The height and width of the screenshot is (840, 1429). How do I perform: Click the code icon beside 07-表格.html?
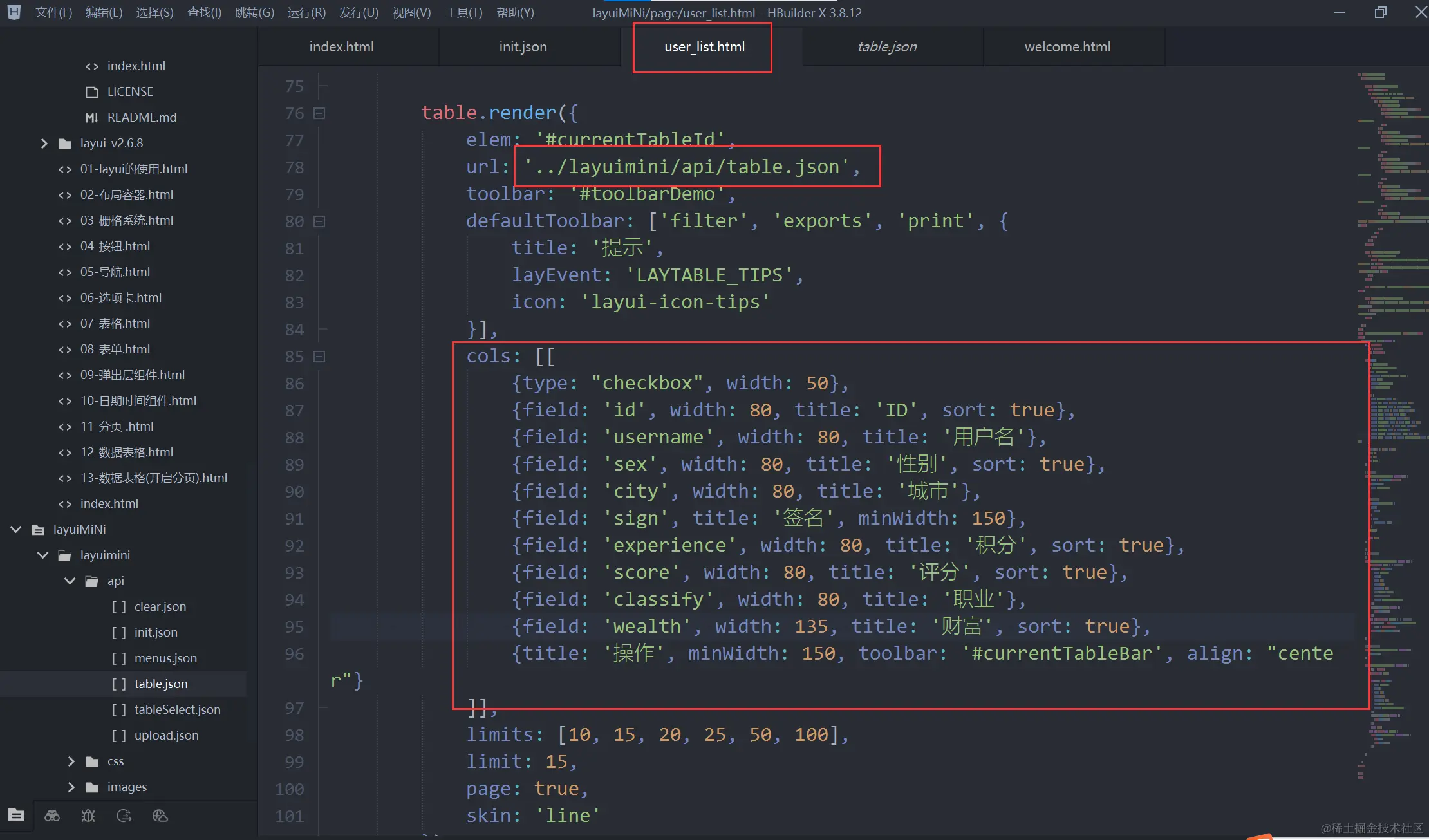[65, 323]
